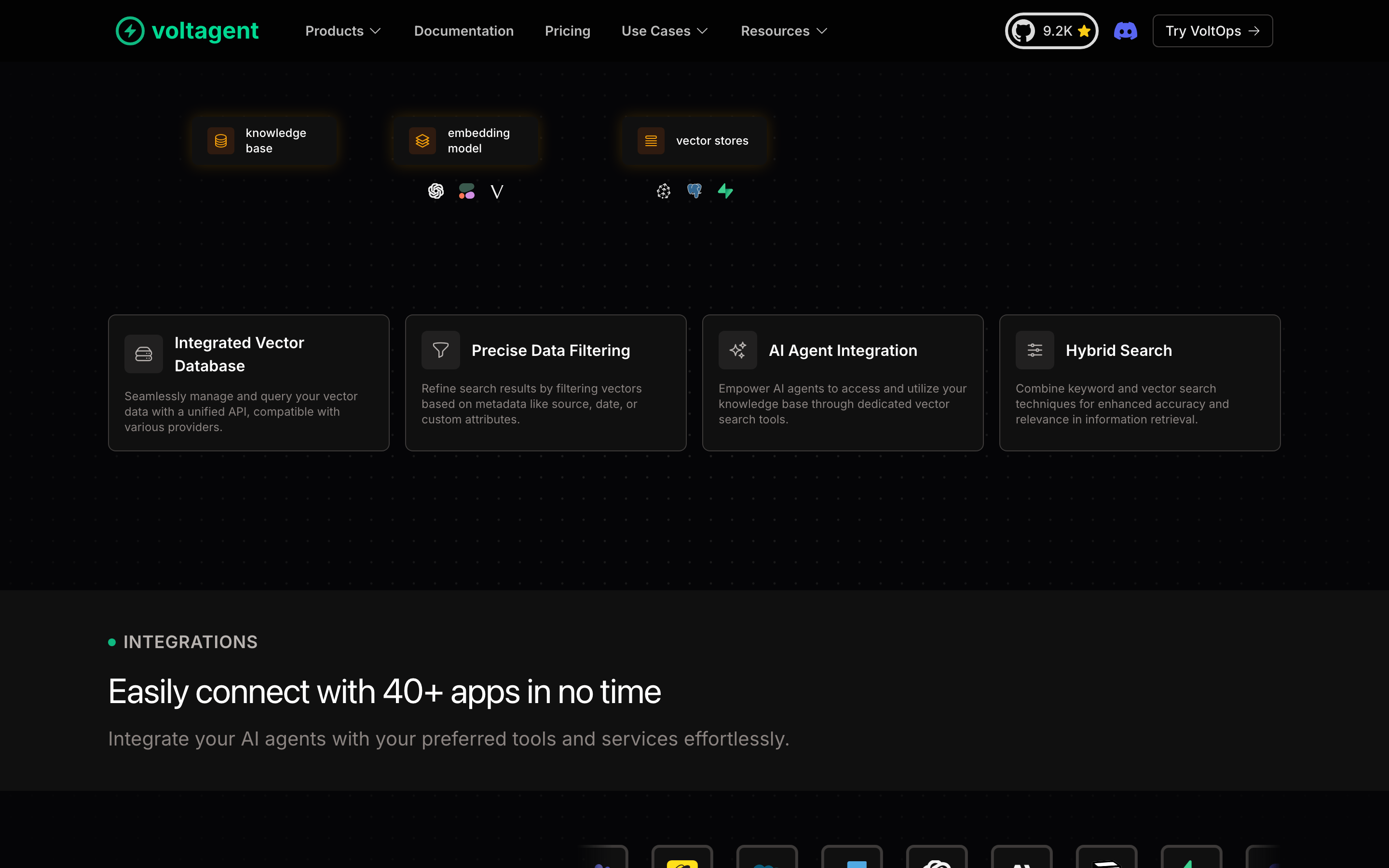Open the Discord community icon
This screenshot has width=1389, height=868.
pos(1125,31)
